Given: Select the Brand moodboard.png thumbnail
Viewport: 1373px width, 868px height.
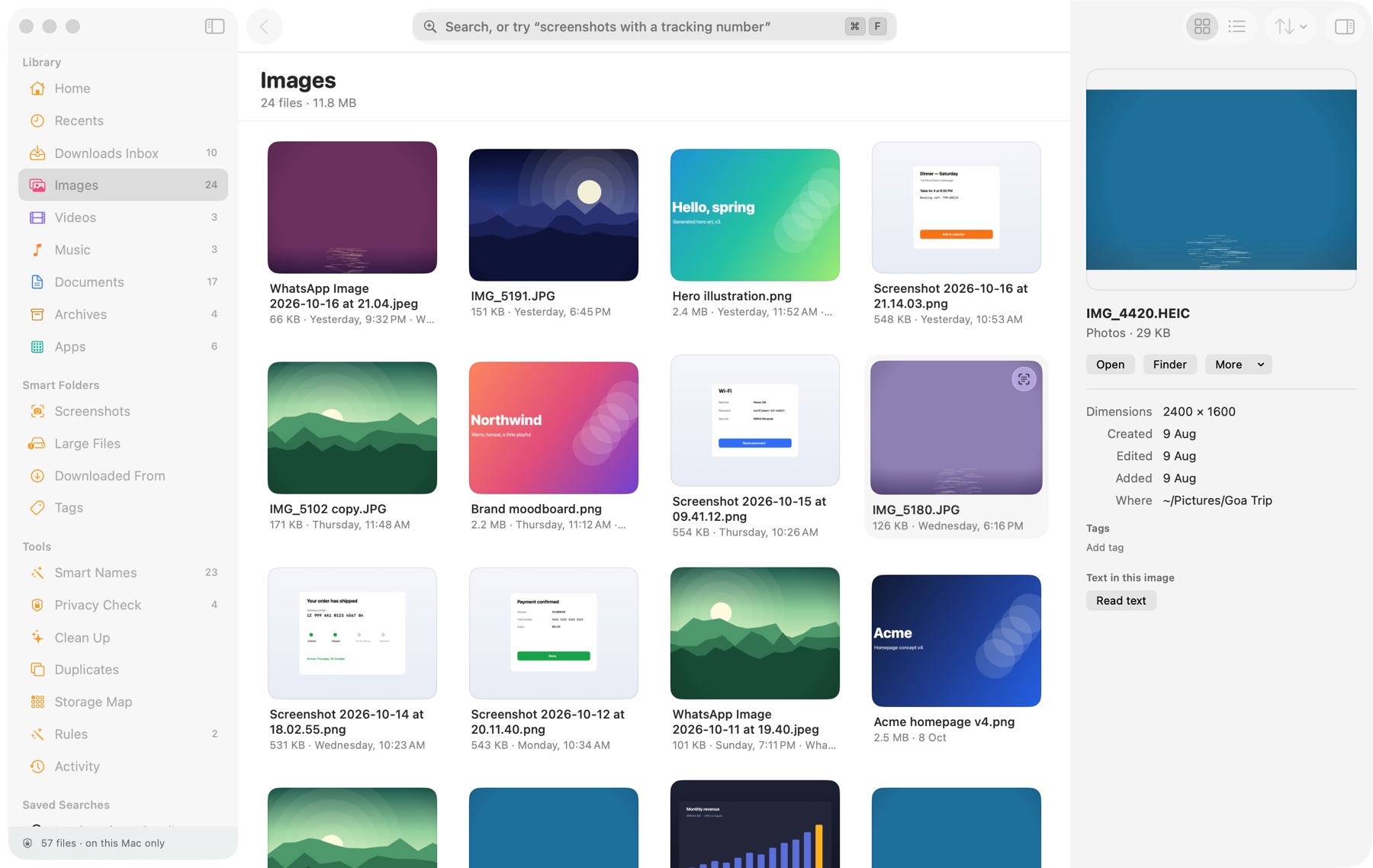Looking at the screenshot, I should click(554, 428).
